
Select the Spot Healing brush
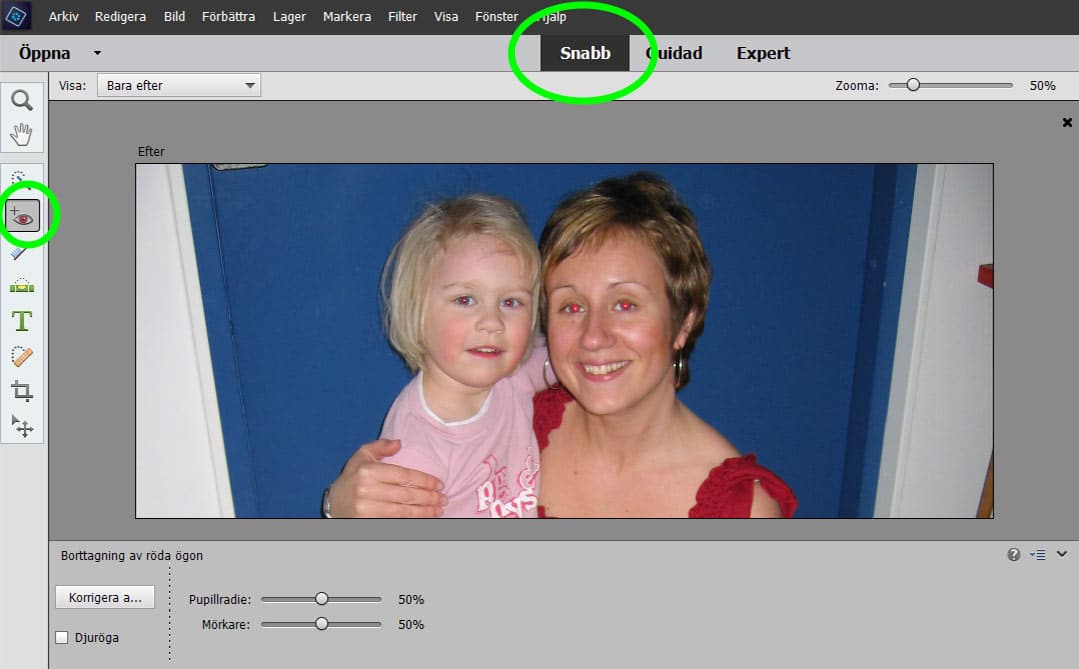[21, 355]
